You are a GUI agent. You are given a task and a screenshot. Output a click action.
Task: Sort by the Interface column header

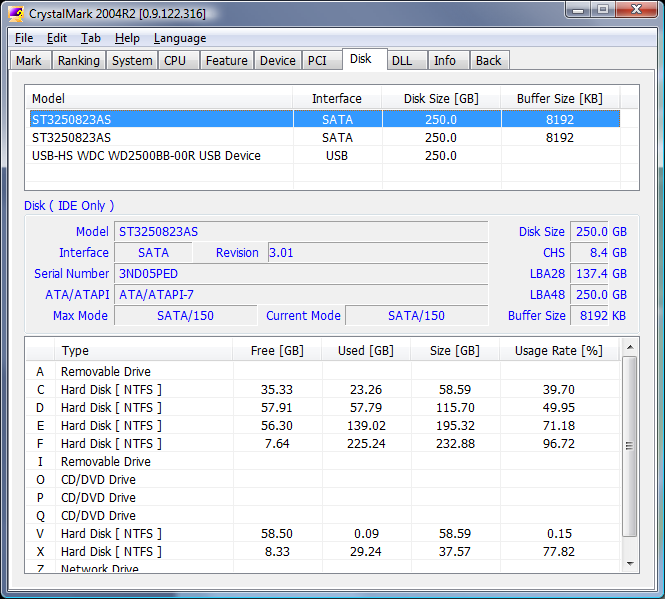337,98
